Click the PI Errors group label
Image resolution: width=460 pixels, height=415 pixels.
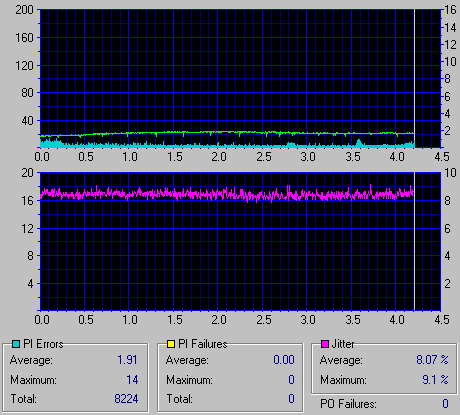pyautogui.click(x=43, y=344)
